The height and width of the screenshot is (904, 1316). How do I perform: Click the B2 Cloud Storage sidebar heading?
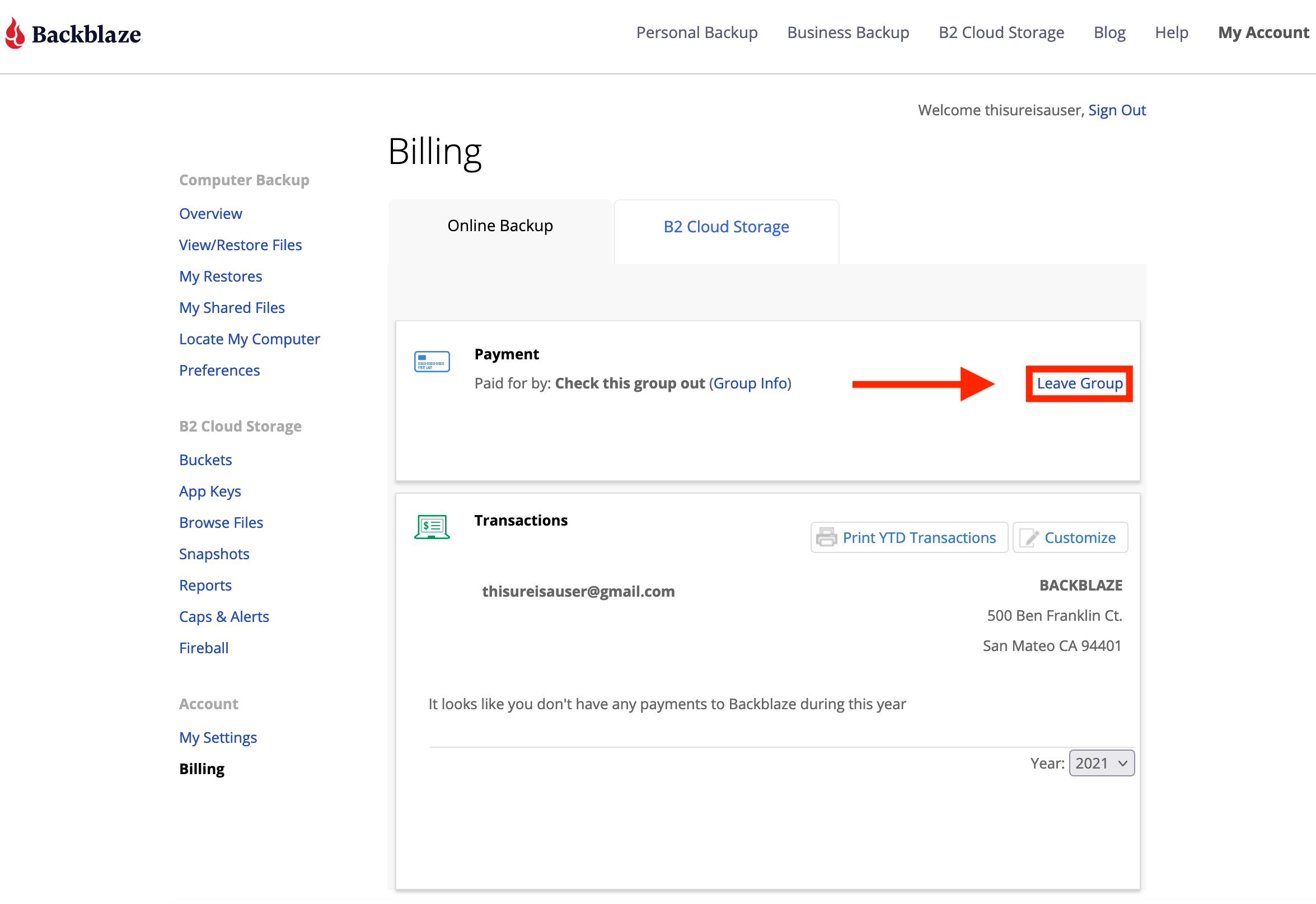(240, 426)
